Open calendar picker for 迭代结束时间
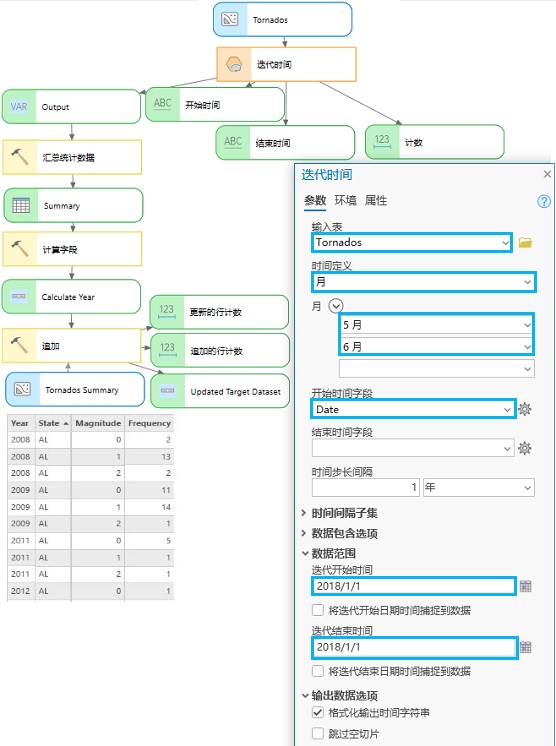556x746 pixels. [525, 647]
